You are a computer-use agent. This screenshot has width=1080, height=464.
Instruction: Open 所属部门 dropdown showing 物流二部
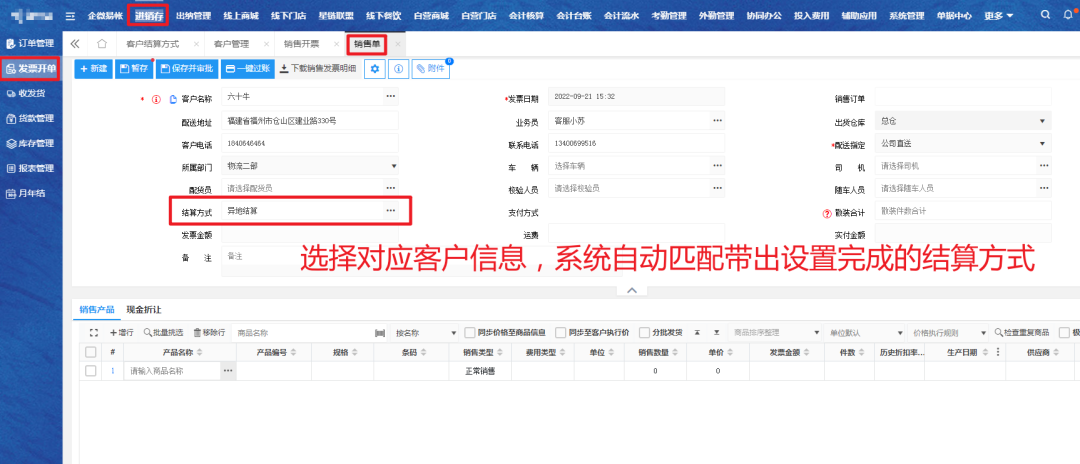[x=310, y=166]
